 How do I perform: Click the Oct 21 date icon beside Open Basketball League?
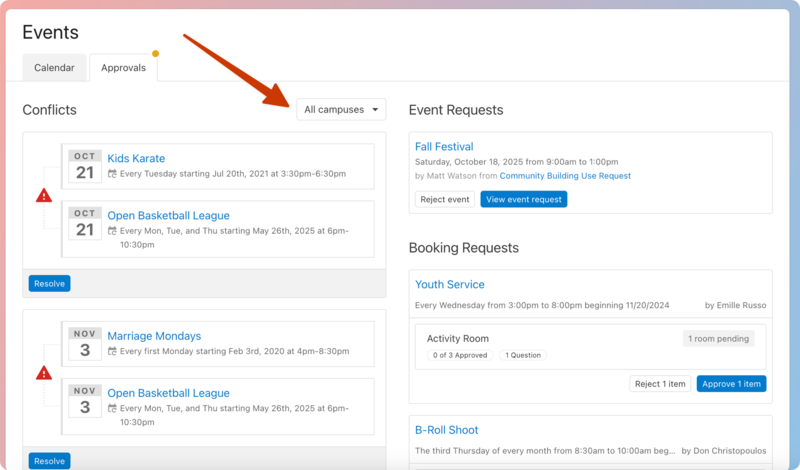pyautogui.click(x=85, y=223)
